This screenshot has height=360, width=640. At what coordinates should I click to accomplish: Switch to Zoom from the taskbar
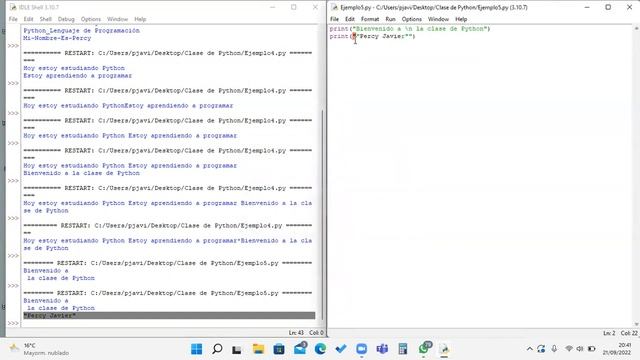click(x=362, y=349)
